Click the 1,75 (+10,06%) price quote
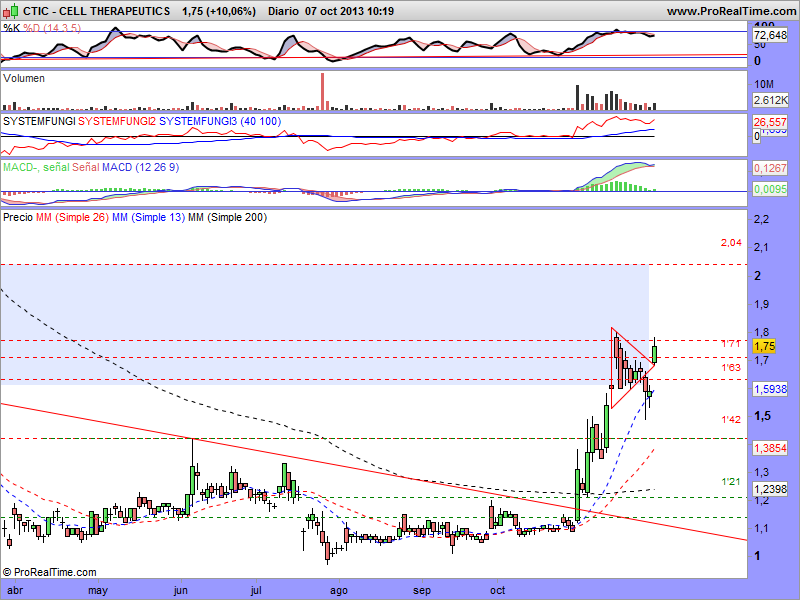This screenshot has width=800, height=600. pos(219,11)
